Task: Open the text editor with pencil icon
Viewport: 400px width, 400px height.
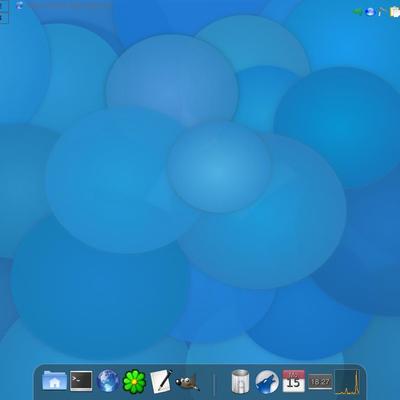Action: click(x=161, y=381)
